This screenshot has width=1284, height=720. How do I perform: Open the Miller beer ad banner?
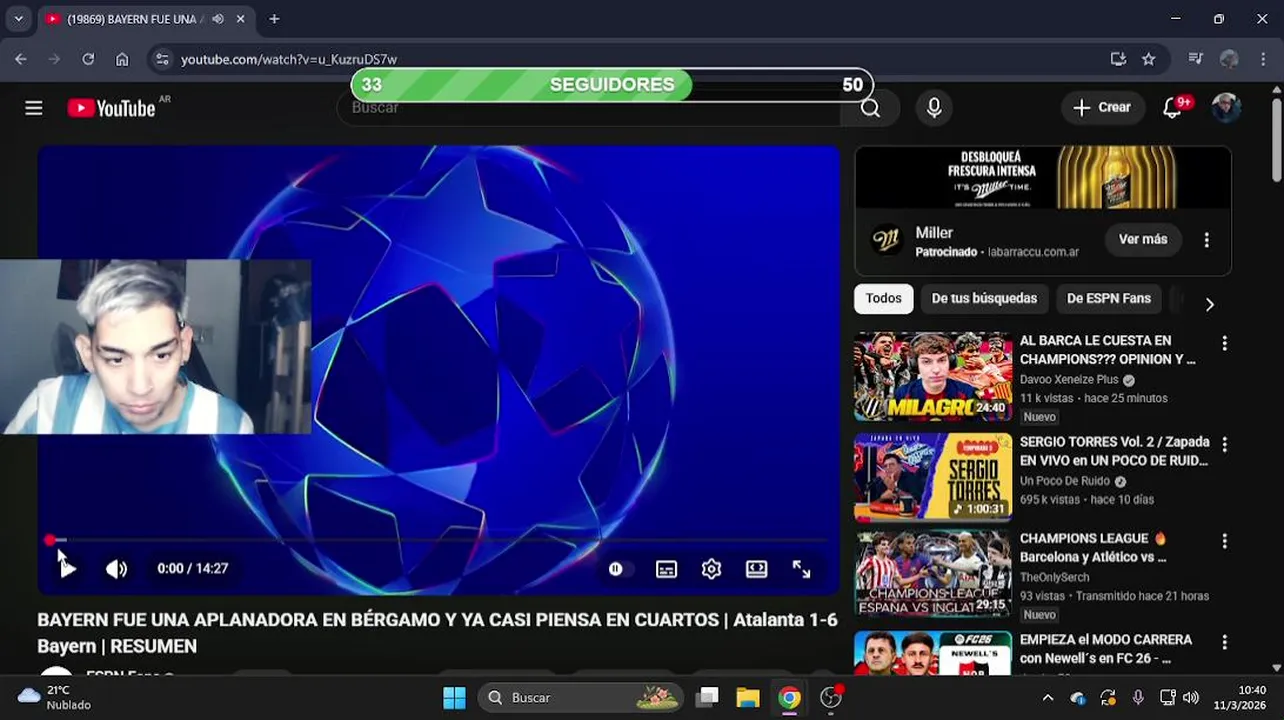point(1043,178)
